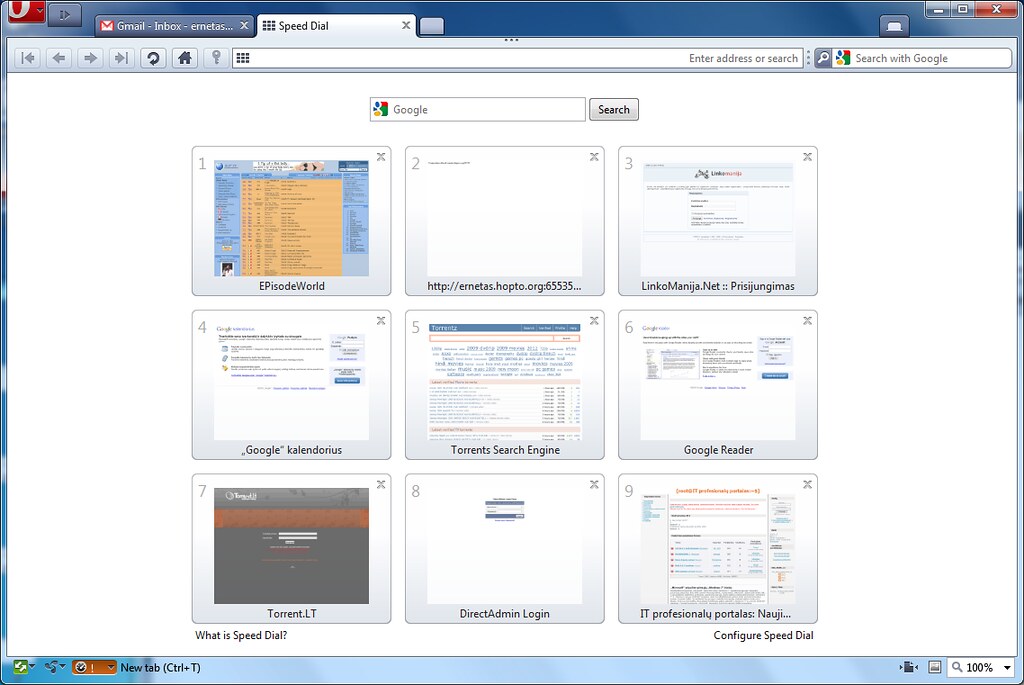This screenshot has width=1024, height=685.
Task: Remove the DirectAdmin Login speed dial entry
Action: coord(594,485)
